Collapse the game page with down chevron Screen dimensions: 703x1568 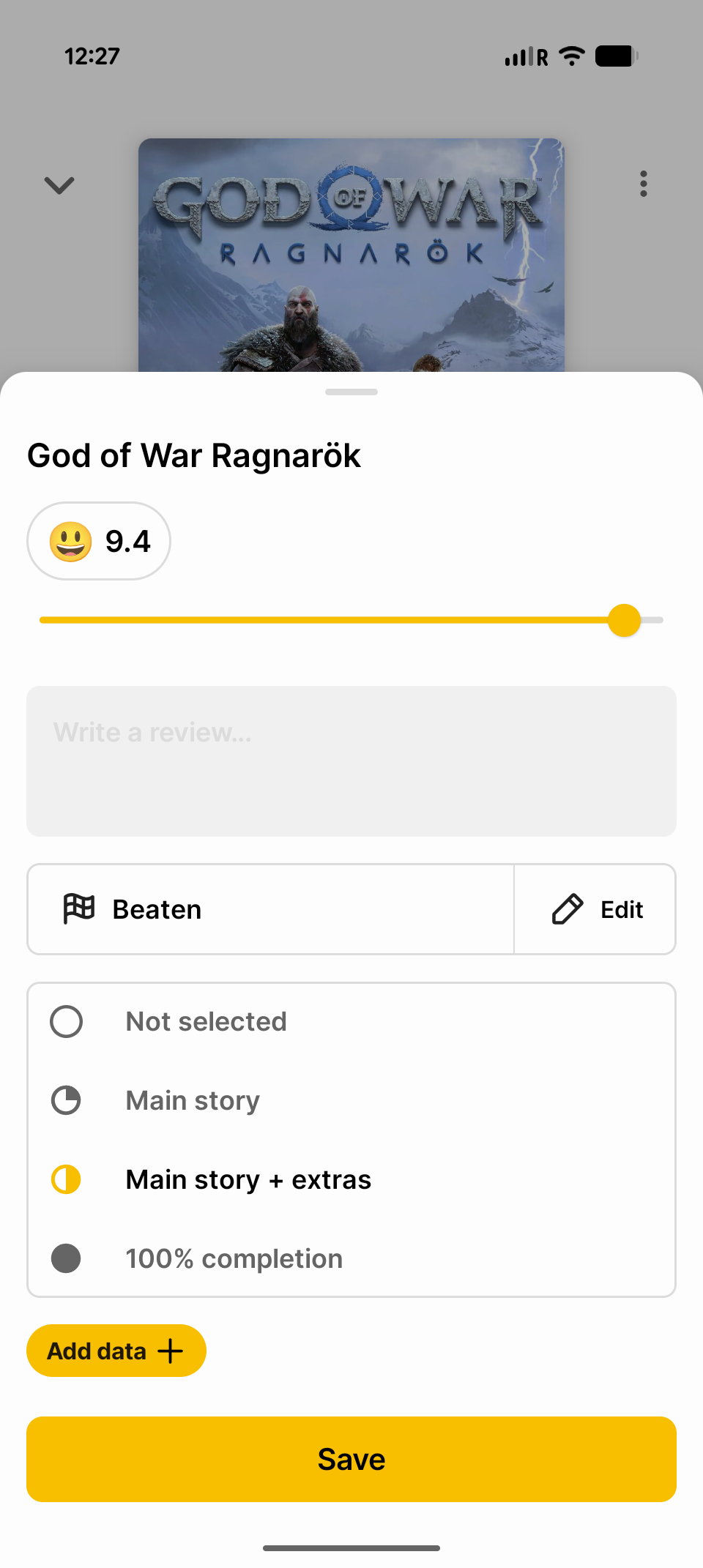59,185
